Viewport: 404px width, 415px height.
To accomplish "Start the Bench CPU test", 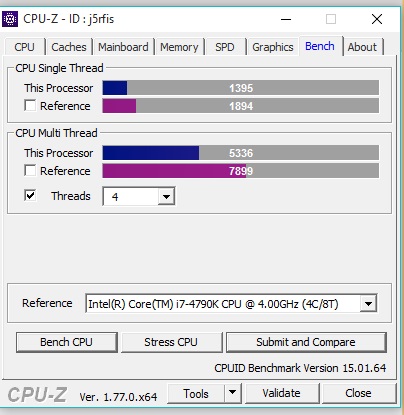I will pos(66,342).
